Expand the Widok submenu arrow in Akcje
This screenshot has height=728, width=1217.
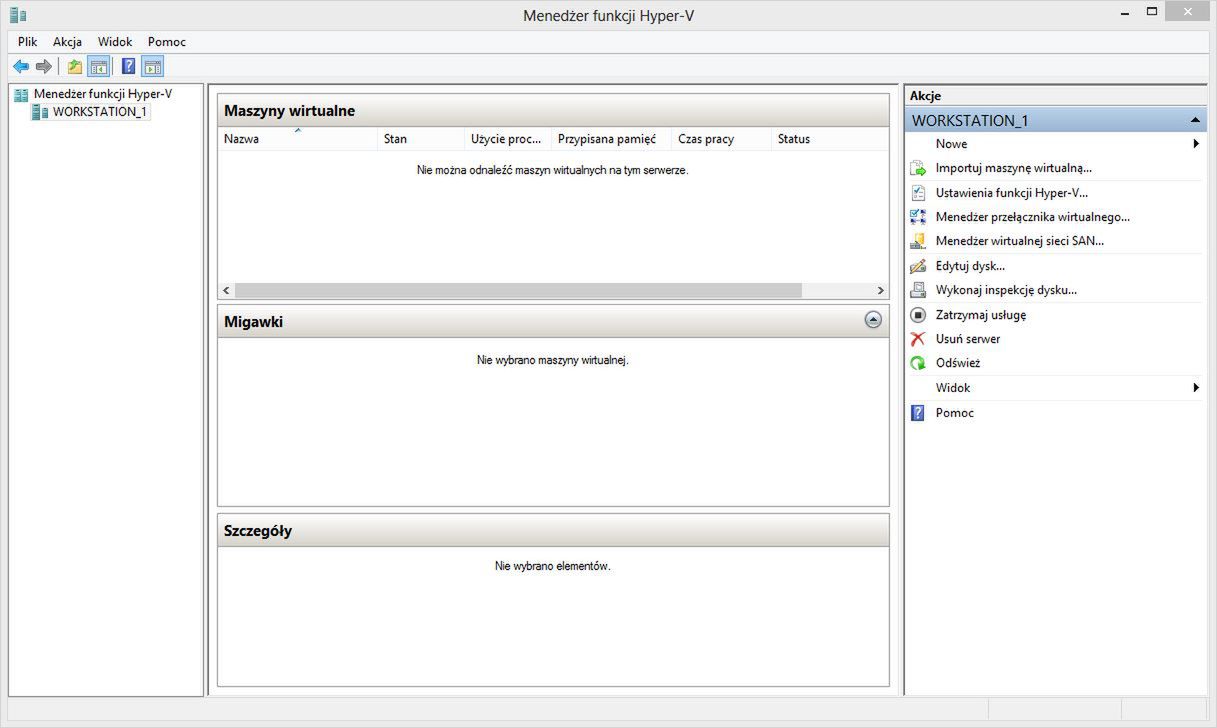(x=1196, y=388)
